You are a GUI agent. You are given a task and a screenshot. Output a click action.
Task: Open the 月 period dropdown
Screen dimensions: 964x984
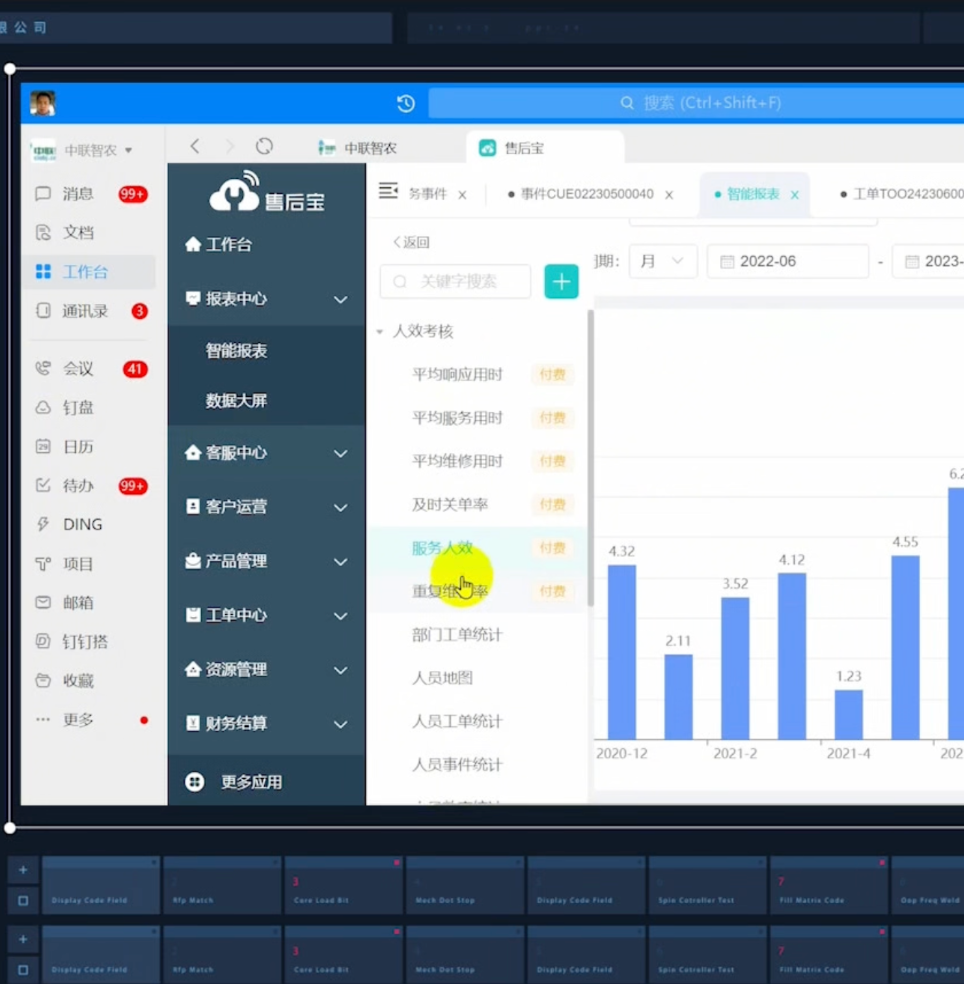663,261
